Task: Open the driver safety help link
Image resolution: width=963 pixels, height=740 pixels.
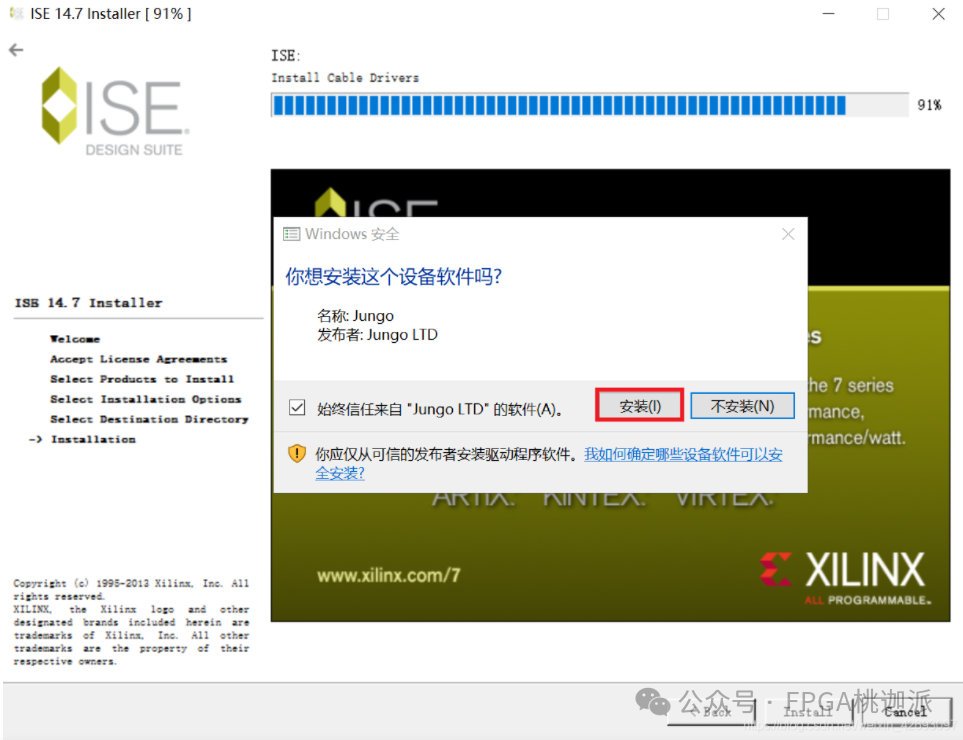Action: coord(683,453)
